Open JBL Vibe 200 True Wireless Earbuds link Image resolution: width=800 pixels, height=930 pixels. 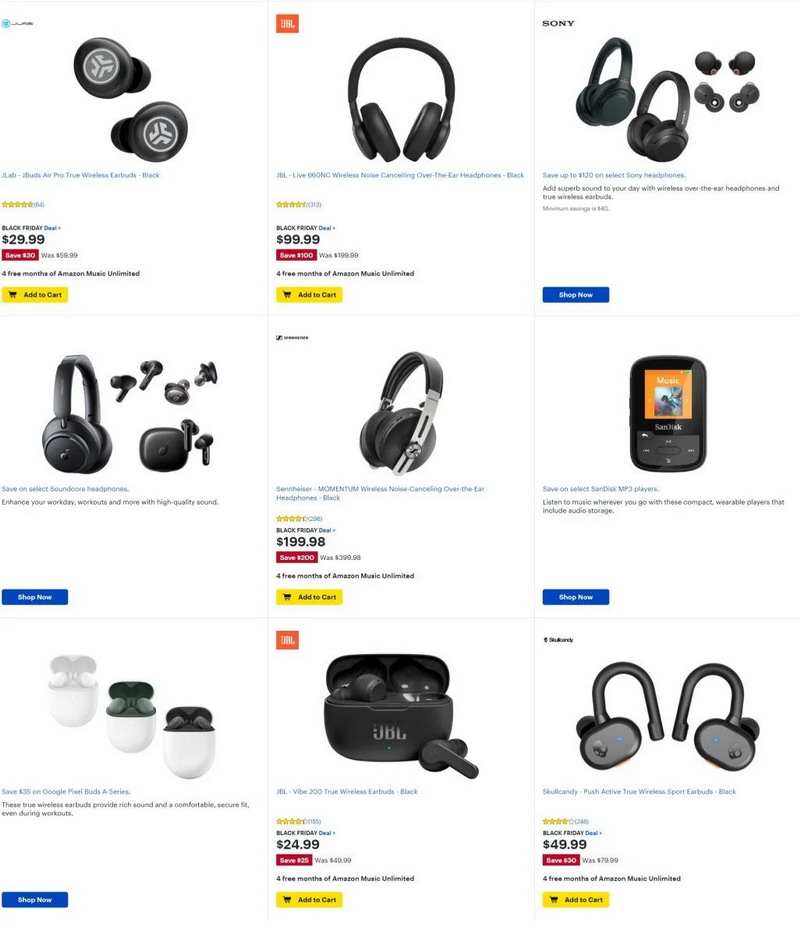pos(347,792)
